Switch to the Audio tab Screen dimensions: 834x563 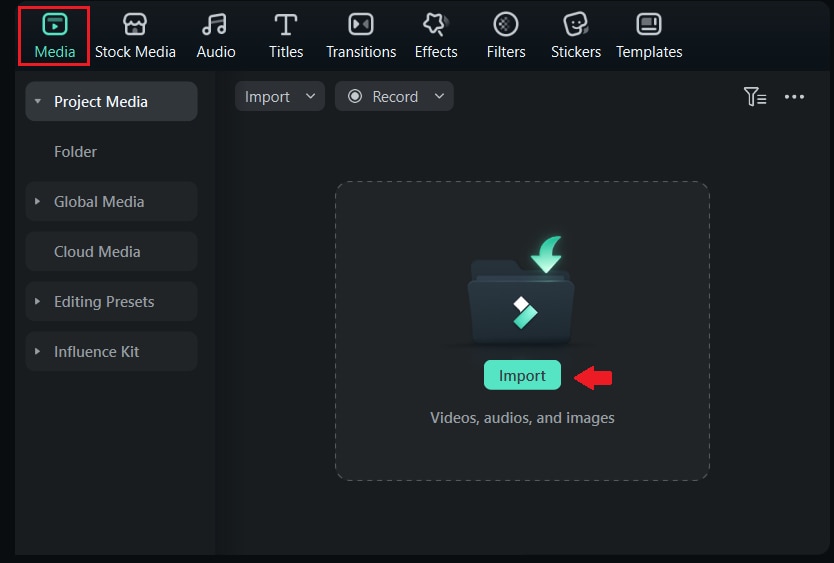215,36
